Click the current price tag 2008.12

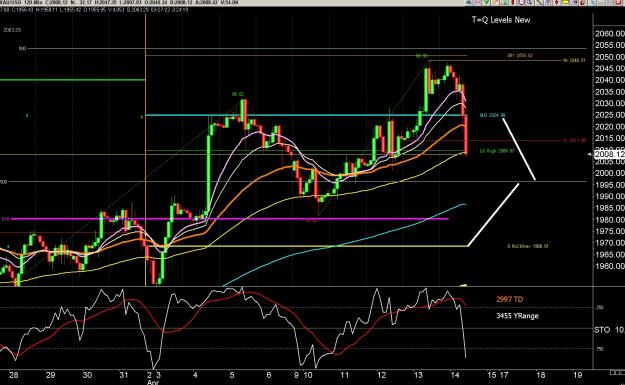pos(609,154)
